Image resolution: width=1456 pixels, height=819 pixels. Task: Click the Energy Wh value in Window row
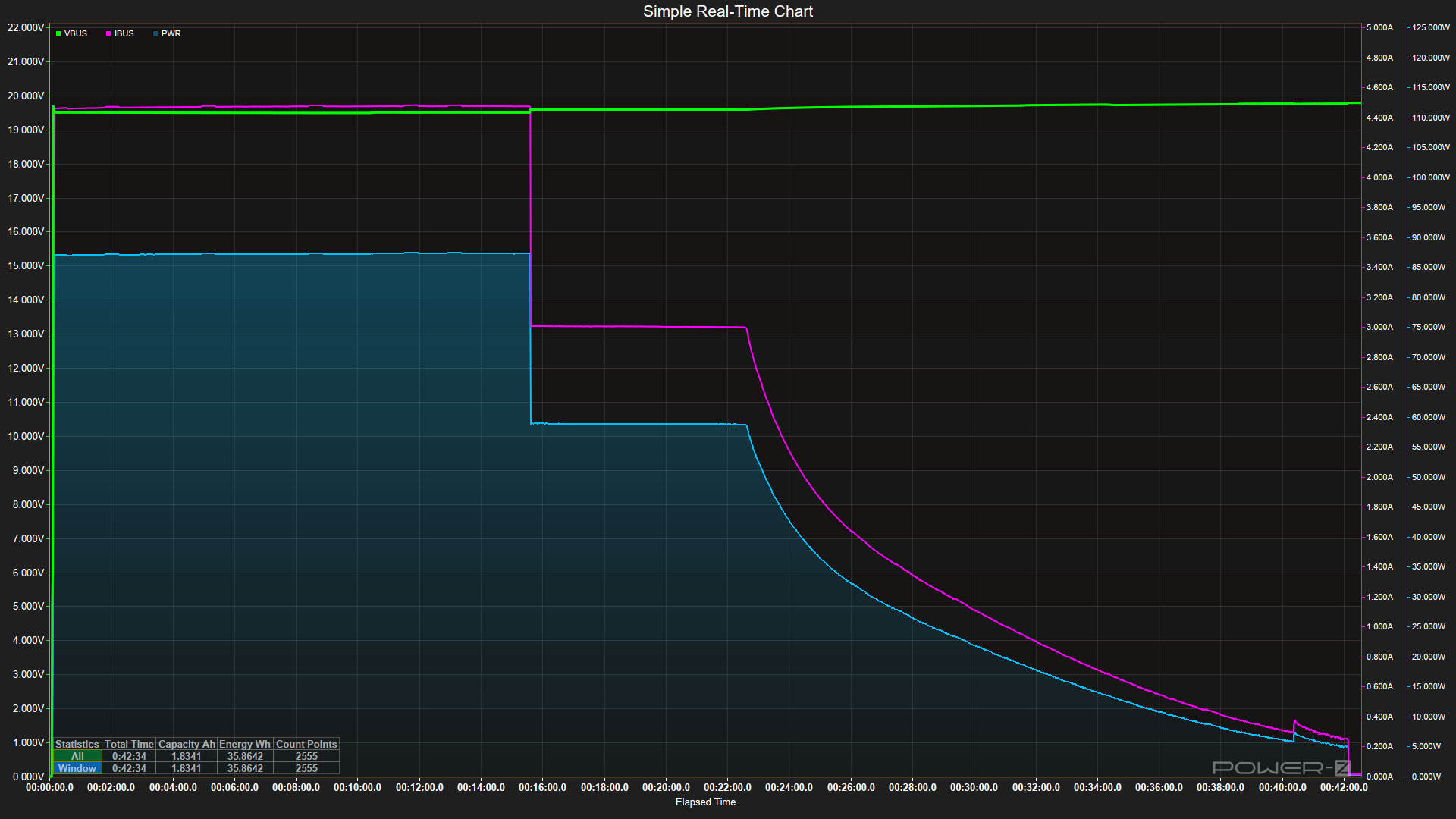[245, 768]
